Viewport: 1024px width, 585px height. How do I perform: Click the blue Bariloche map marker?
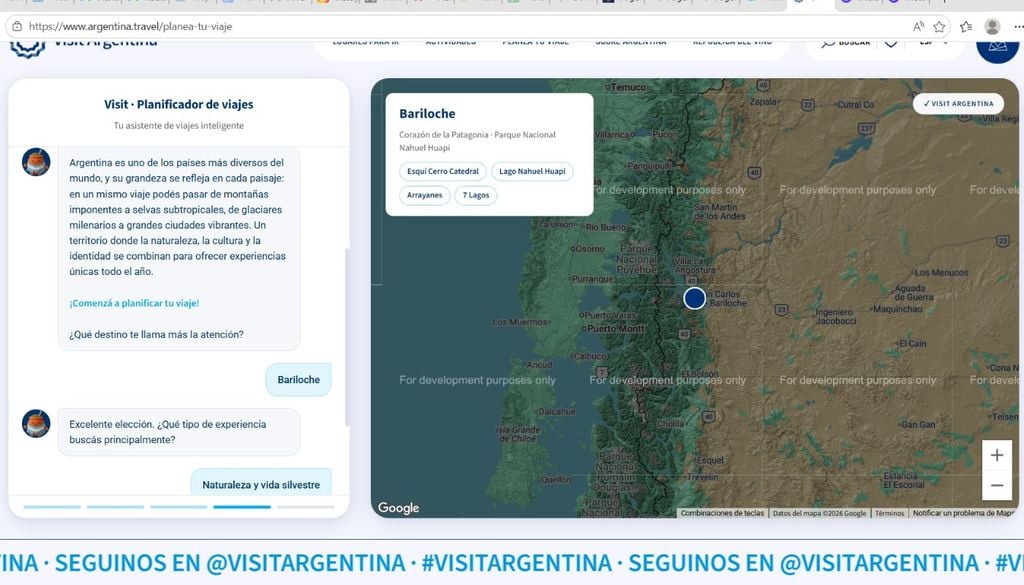click(694, 298)
